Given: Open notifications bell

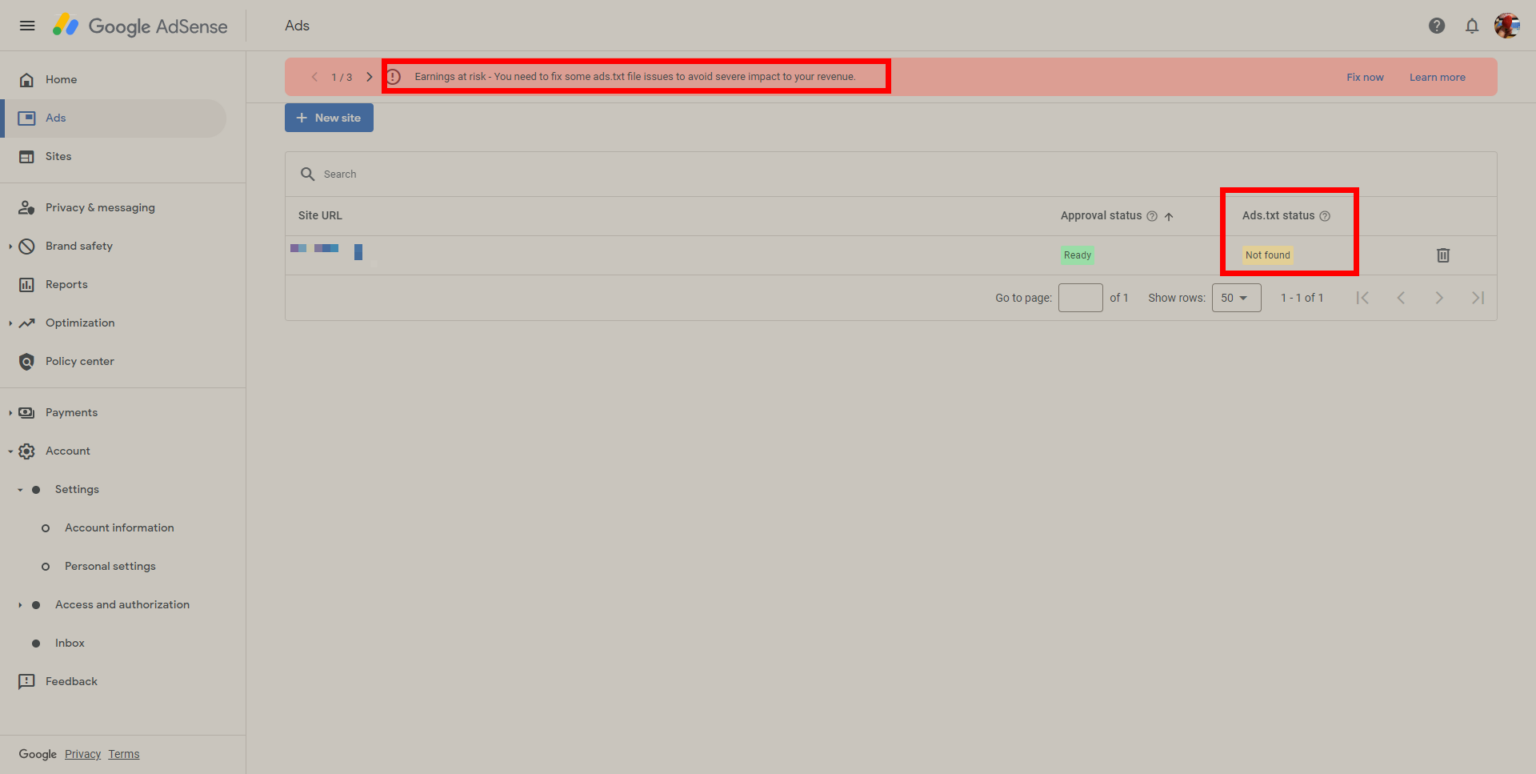Looking at the screenshot, I should (1471, 25).
